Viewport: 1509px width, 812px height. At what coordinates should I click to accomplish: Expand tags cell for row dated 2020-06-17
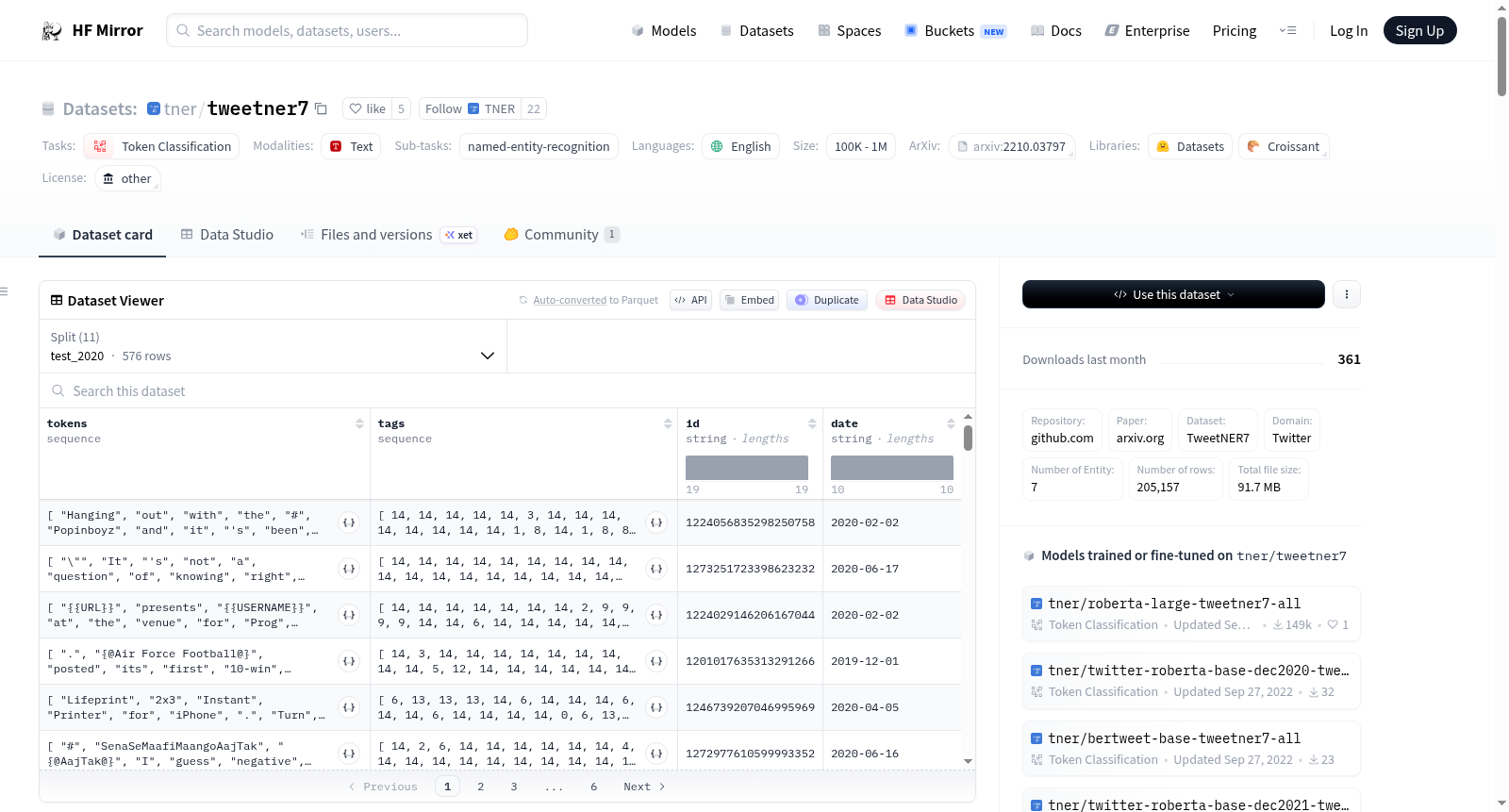point(656,569)
